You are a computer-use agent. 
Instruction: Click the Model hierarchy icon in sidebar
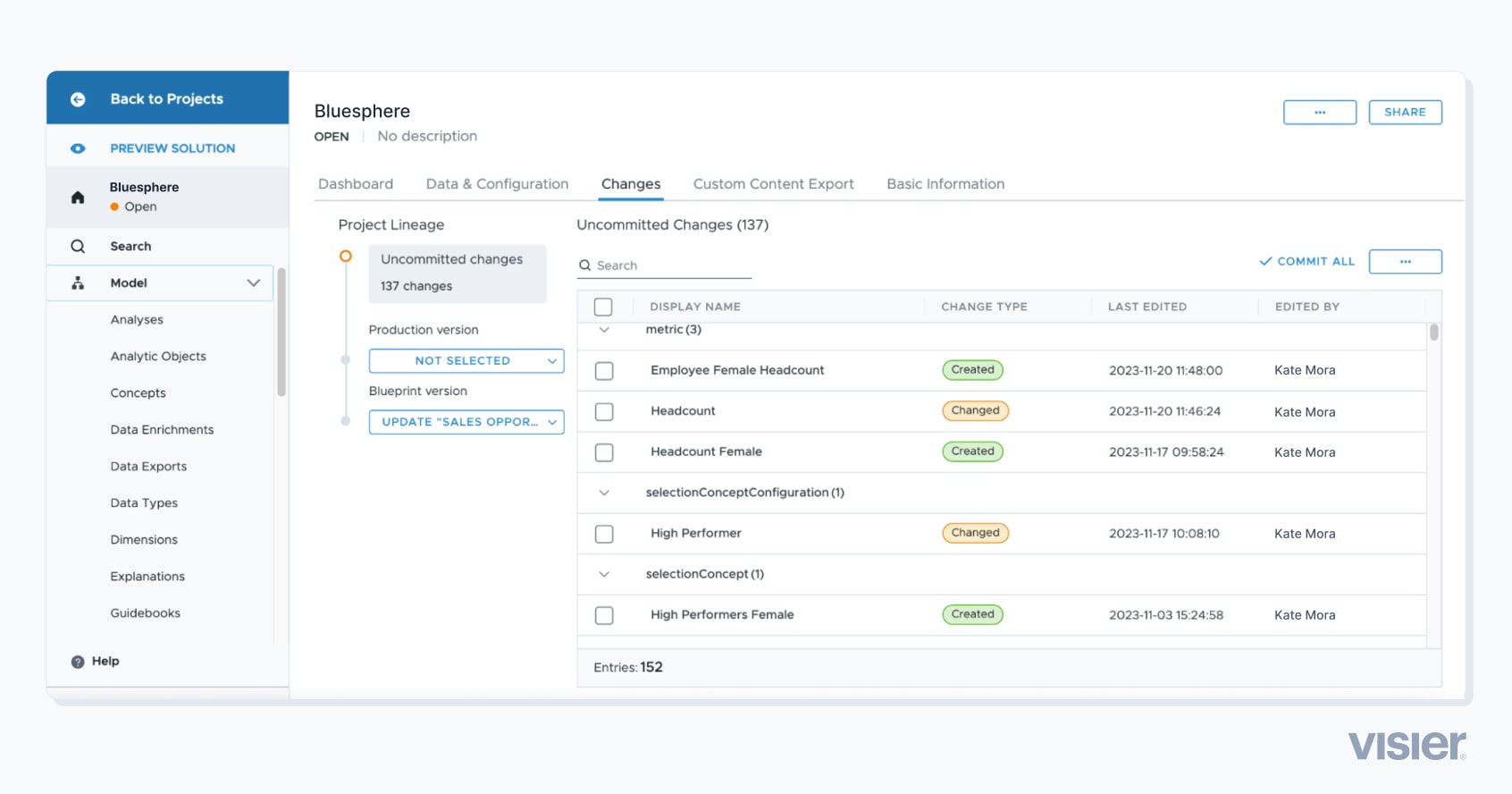click(x=78, y=283)
